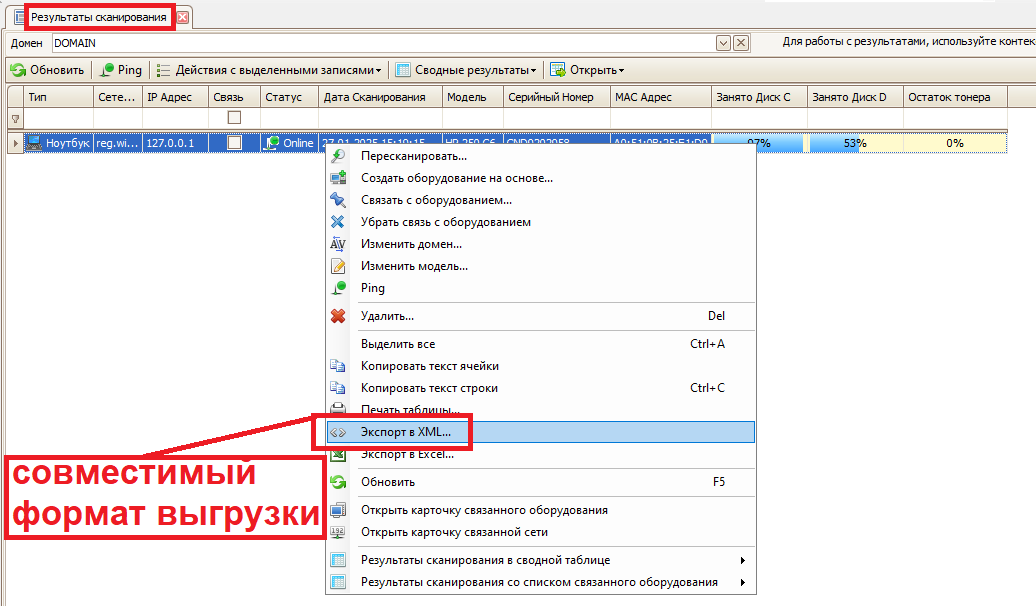Image resolution: width=1036 pixels, height=606 pixels.
Task: Sort by the Остаток тонера column header
Action: [x=955, y=97]
